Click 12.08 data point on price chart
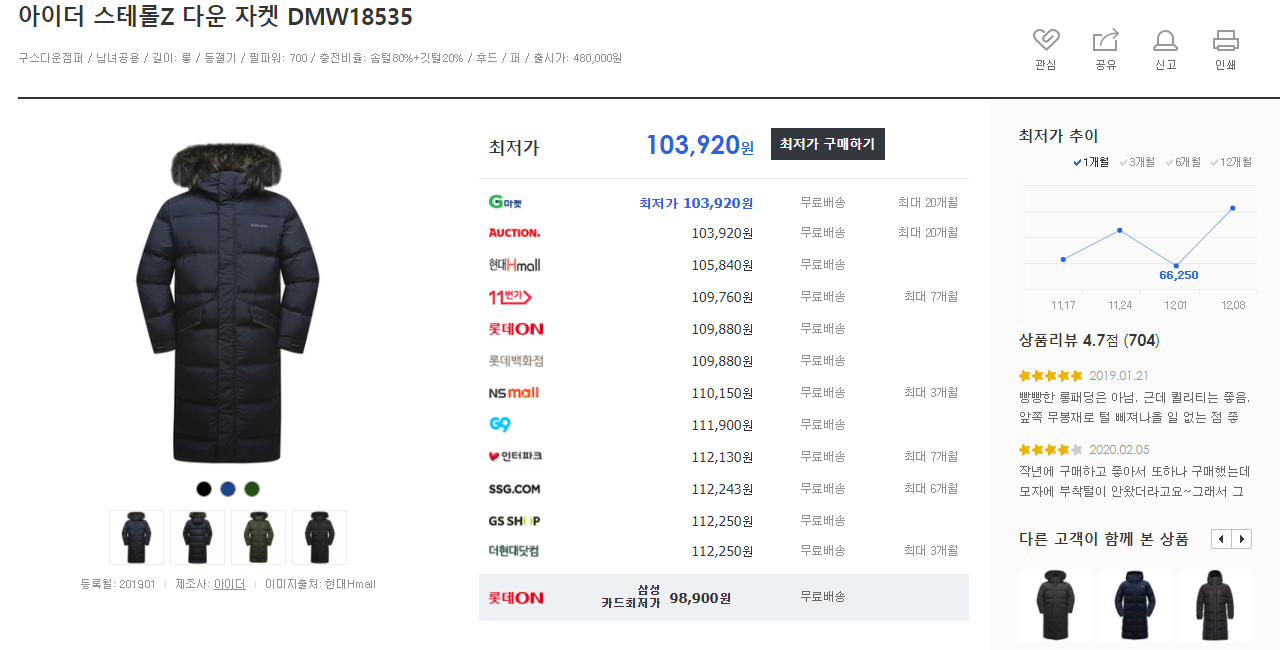This screenshot has width=1287, height=650. [1233, 208]
